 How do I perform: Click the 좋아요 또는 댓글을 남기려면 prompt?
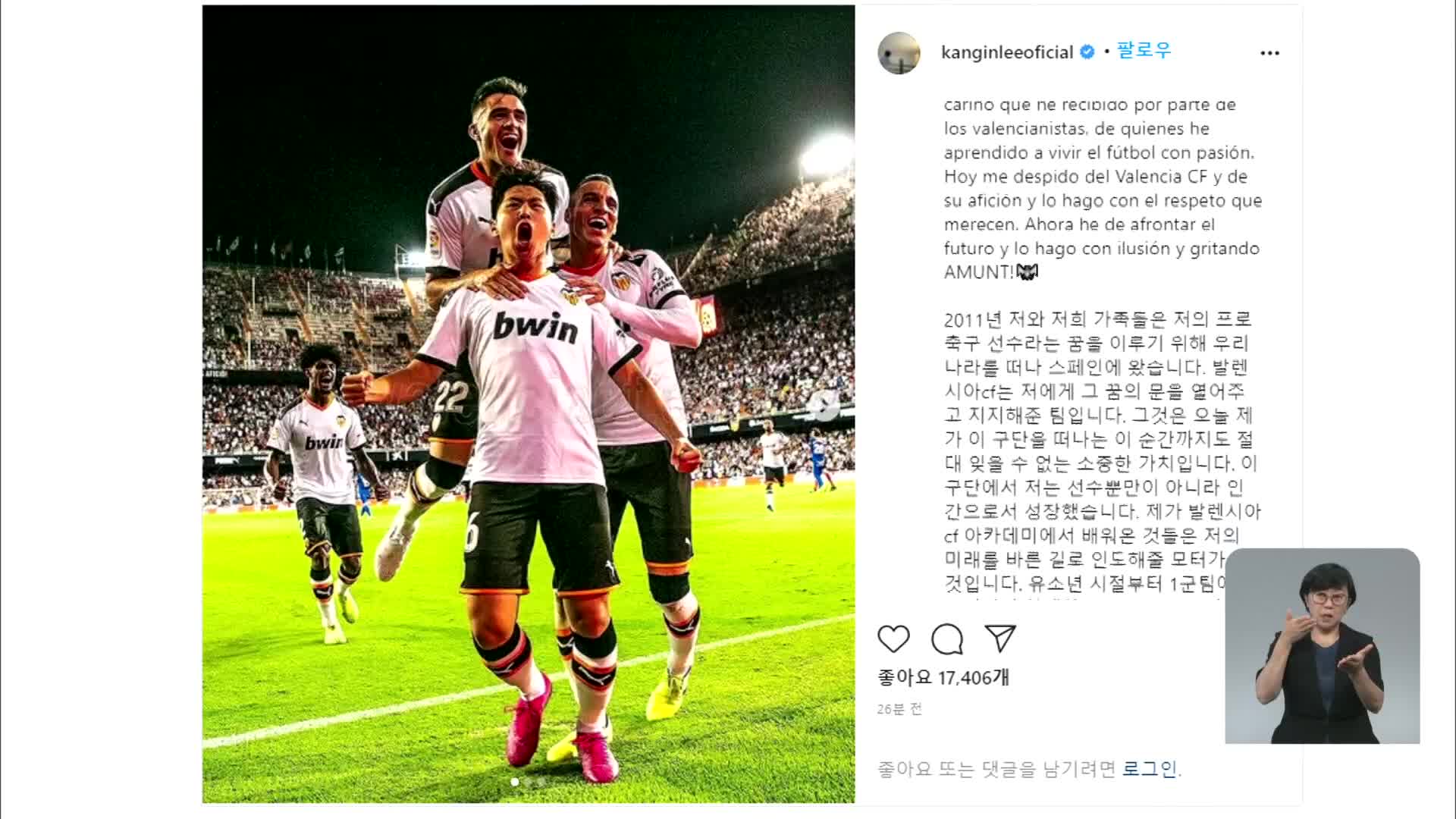(997, 769)
